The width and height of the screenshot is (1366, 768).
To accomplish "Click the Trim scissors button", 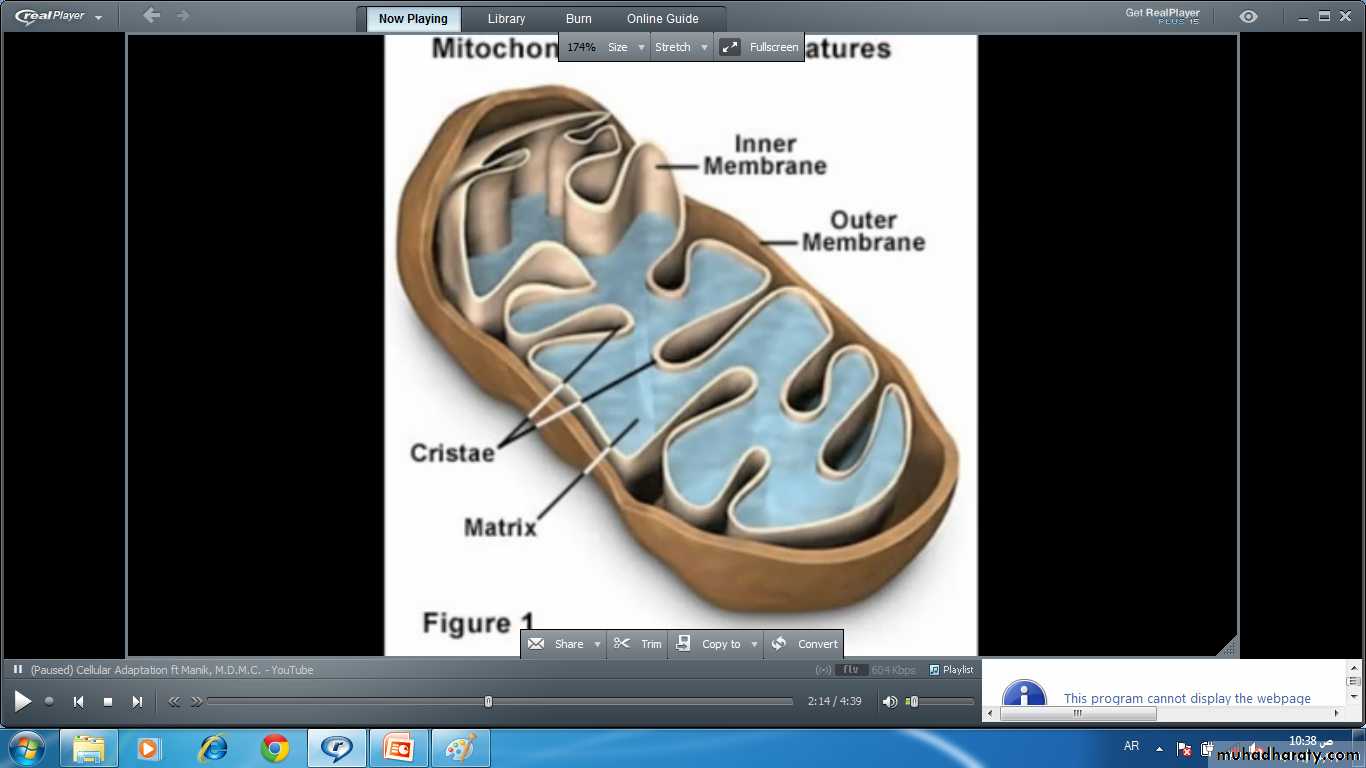I will [x=638, y=644].
